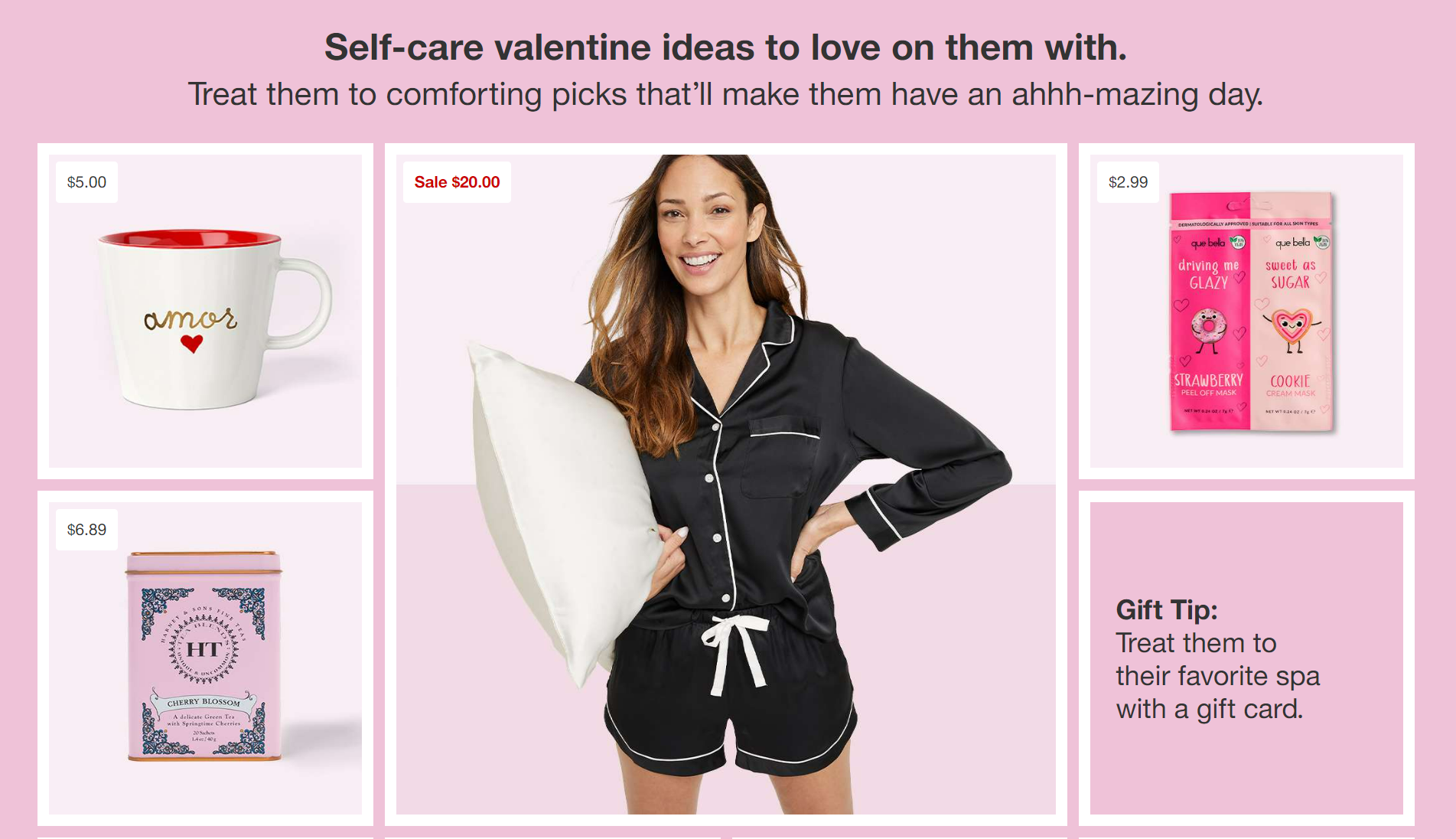Click the red heart on the mug

tap(192, 344)
